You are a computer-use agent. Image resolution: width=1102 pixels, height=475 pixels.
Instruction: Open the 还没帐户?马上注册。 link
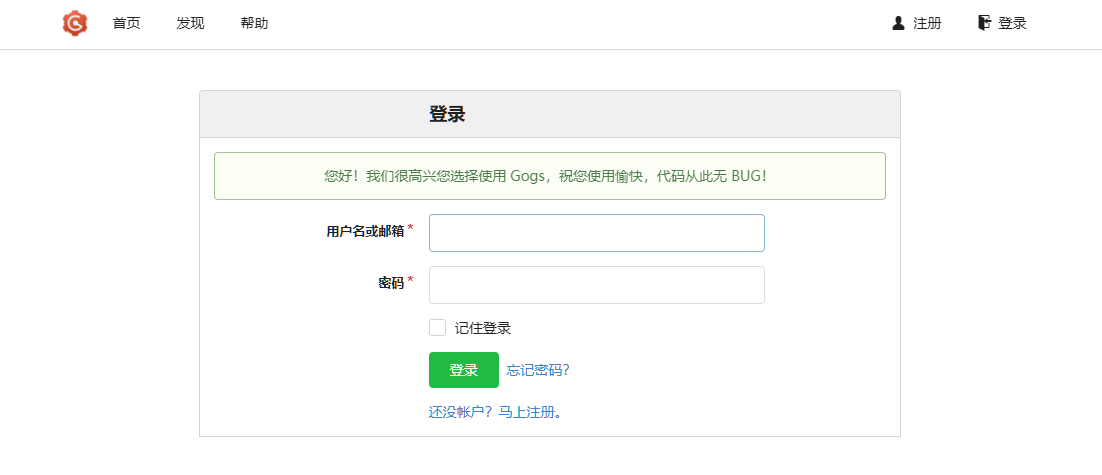click(x=496, y=412)
